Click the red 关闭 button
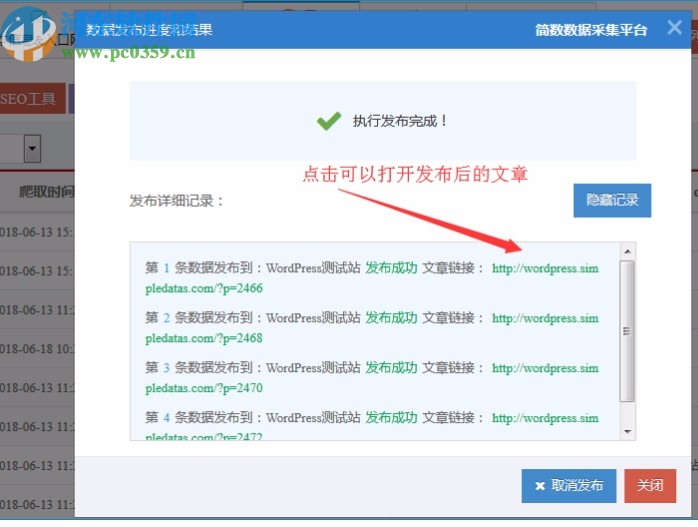 click(x=650, y=486)
